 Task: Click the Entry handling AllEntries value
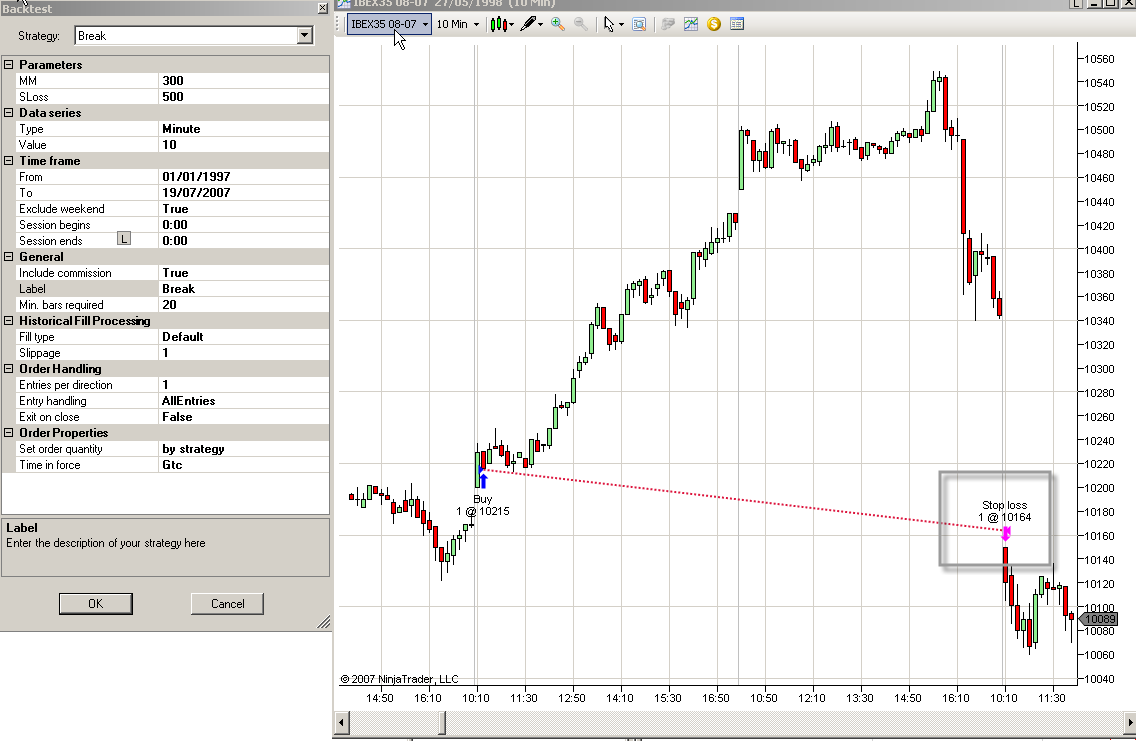pyautogui.click(x=243, y=401)
